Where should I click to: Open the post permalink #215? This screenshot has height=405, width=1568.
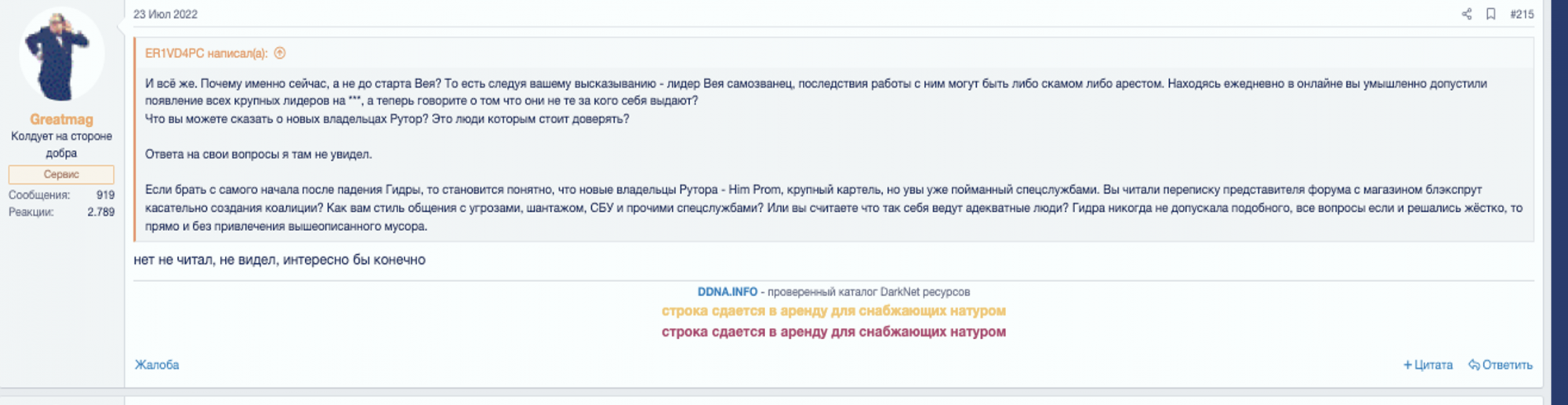[1522, 14]
